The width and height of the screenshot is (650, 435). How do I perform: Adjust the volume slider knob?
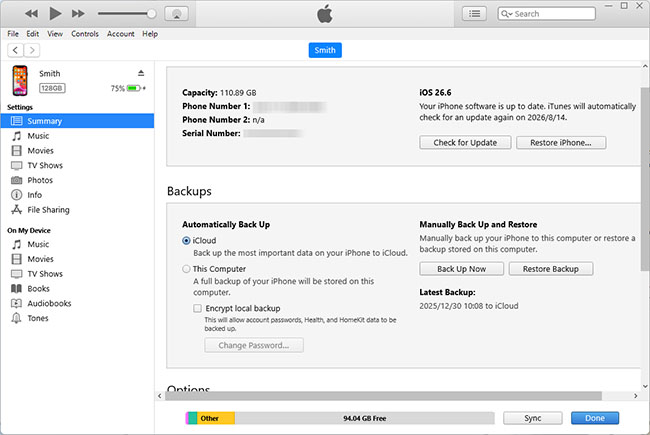point(152,14)
